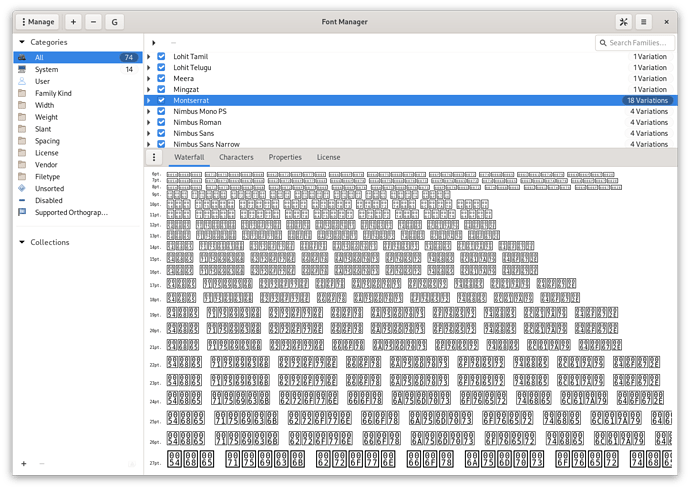The image size is (690, 489).
Task: Open the Family Kind folder icon
Action: coord(22,93)
